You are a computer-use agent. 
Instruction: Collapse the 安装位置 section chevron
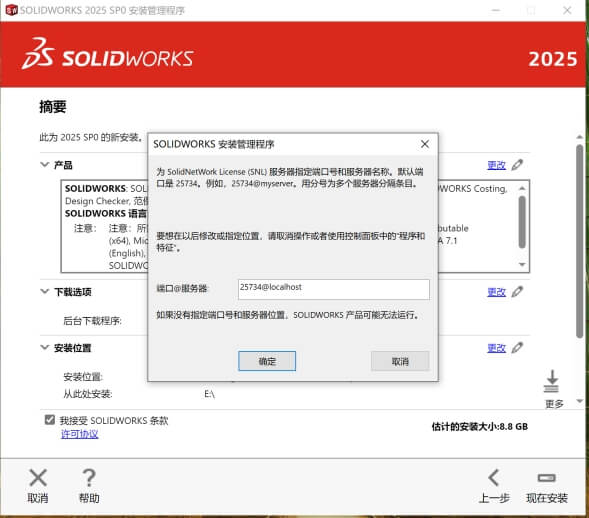(45, 347)
